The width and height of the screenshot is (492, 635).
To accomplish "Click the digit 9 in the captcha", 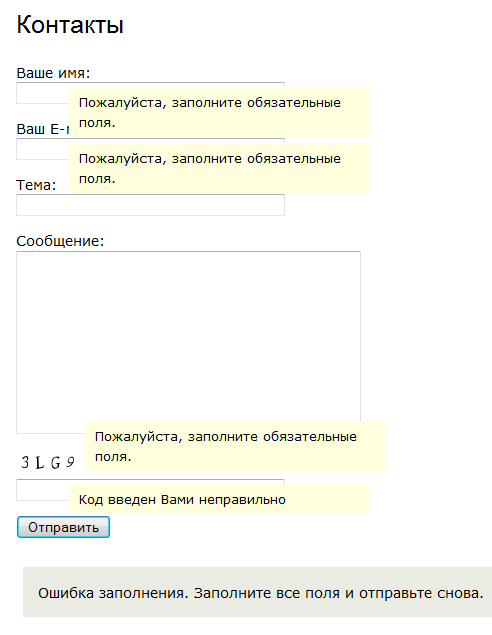I will [x=70, y=462].
